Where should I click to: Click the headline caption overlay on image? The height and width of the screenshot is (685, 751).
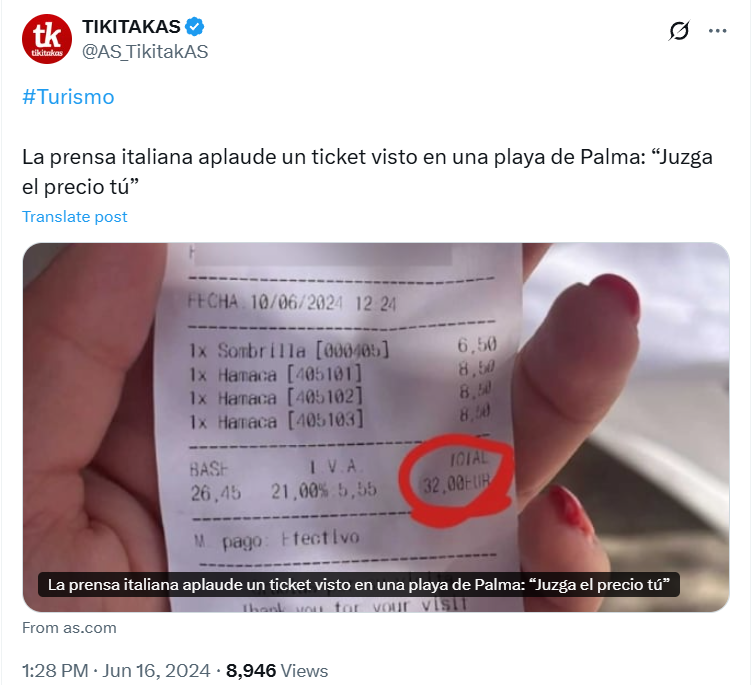[359, 584]
